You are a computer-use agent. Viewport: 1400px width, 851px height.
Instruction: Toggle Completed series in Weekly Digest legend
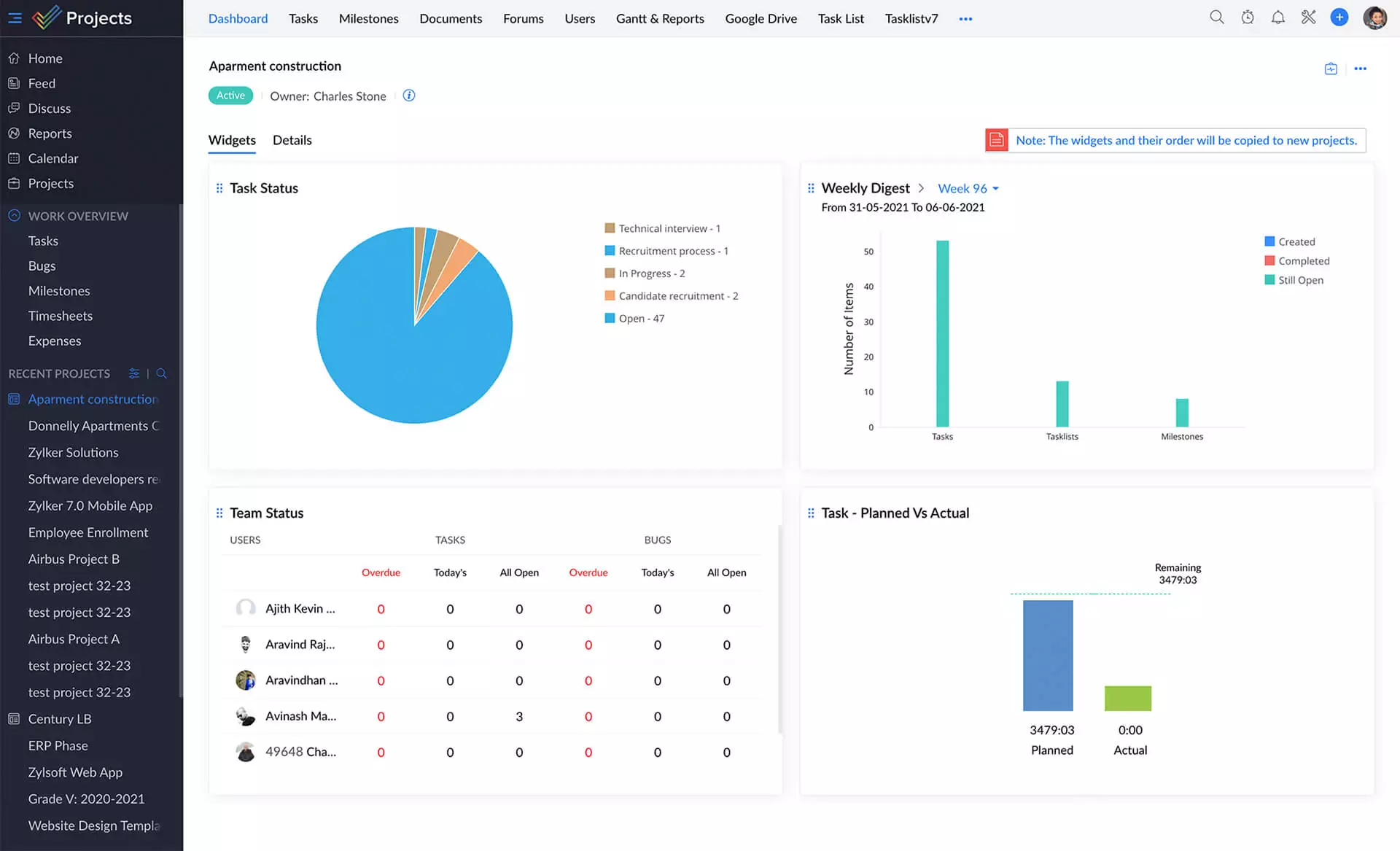tap(1303, 261)
